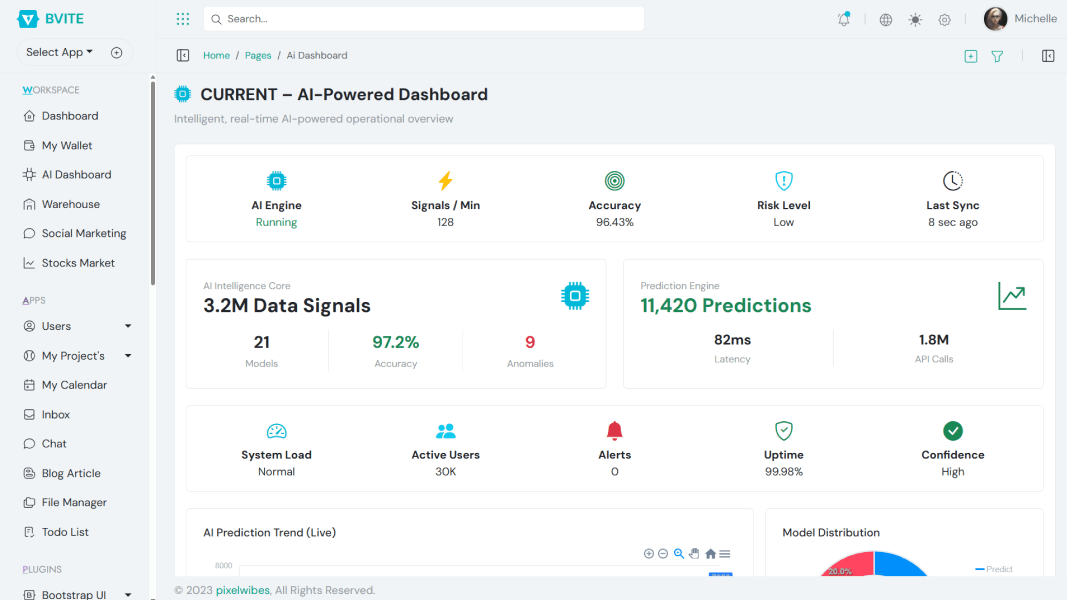This screenshot has height=600, width=1067.
Task: Zoom in on the AI Prediction Trend chart
Action: coord(648,553)
